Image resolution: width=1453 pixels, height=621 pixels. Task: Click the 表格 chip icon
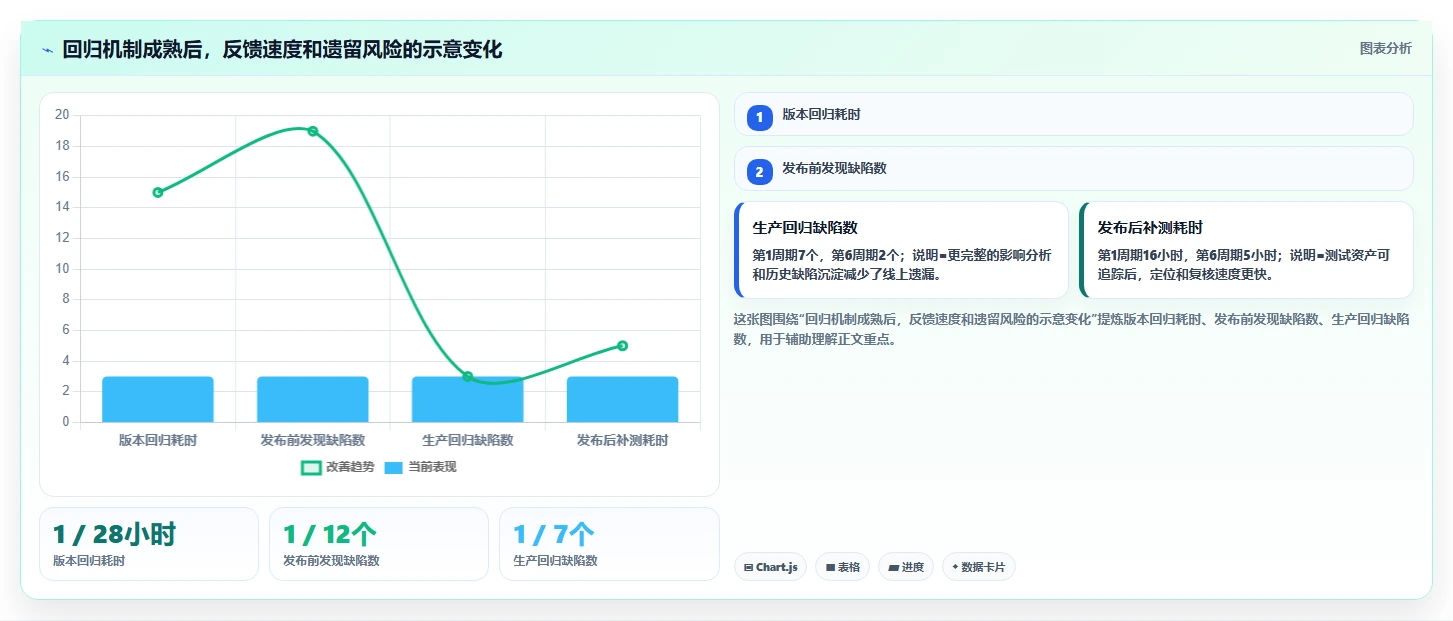830,567
